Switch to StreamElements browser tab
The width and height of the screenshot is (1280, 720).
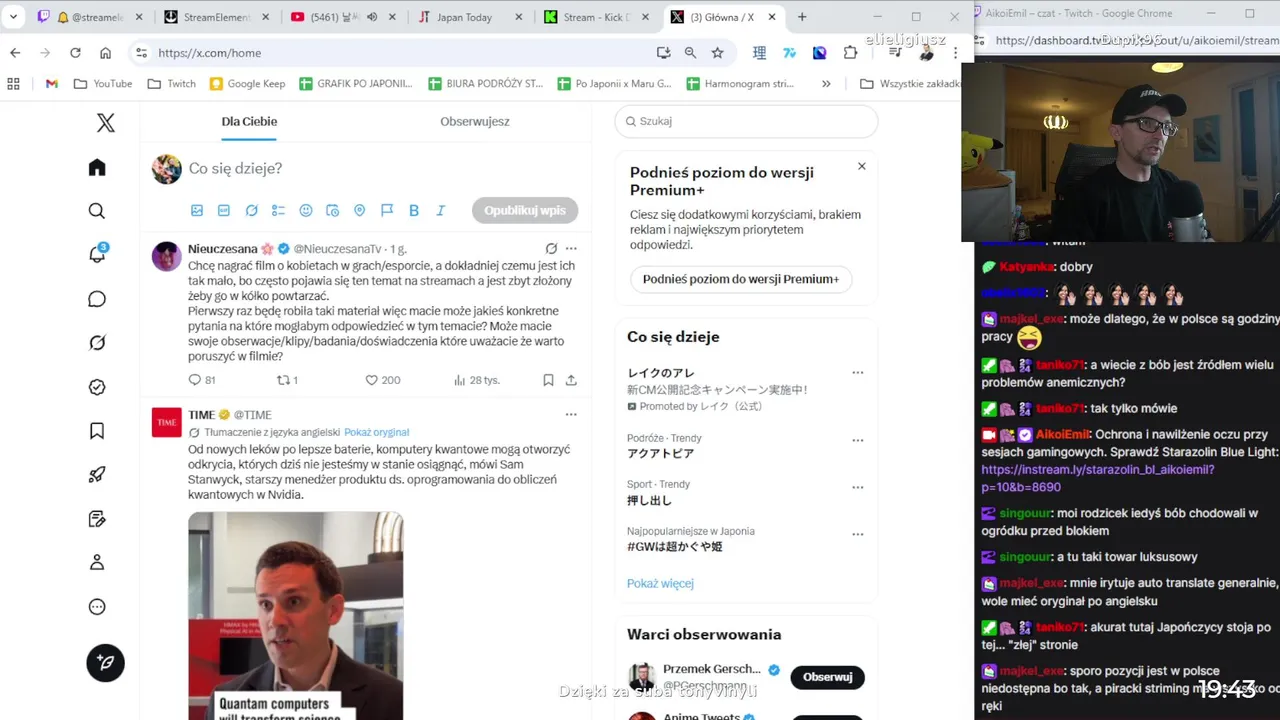(x=216, y=17)
